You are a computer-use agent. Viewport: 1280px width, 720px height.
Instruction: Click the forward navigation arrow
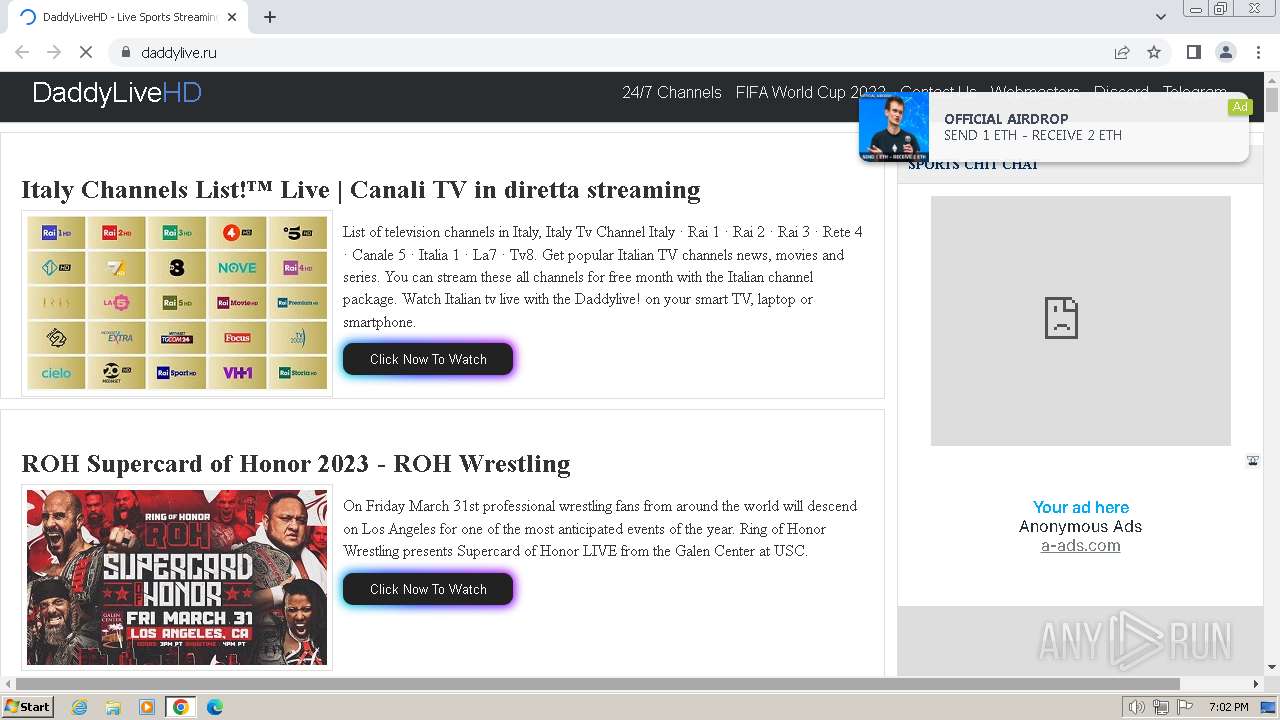click(x=54, y=52)
